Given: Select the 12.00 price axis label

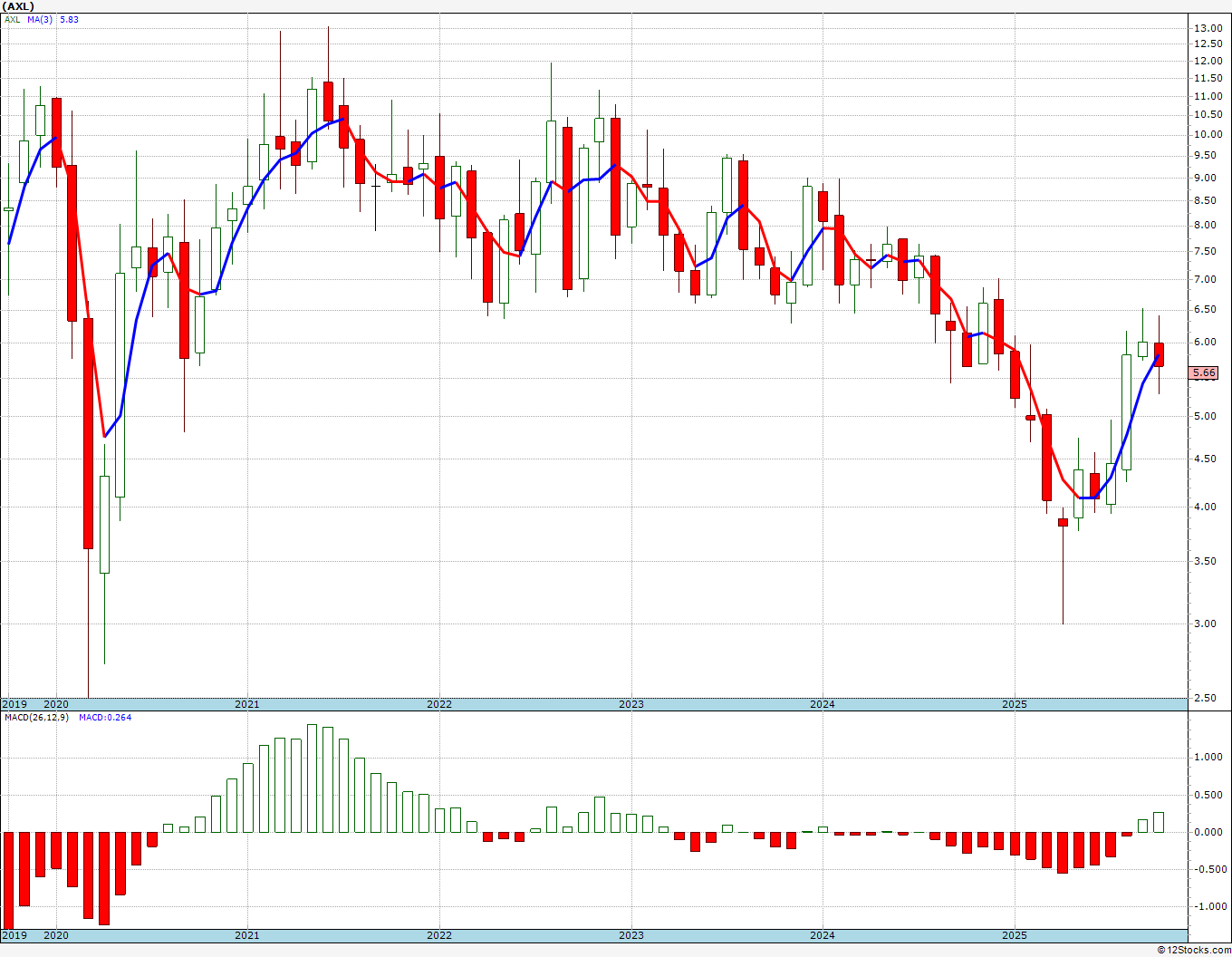Looking at the screenshot, I should 1208,61.
